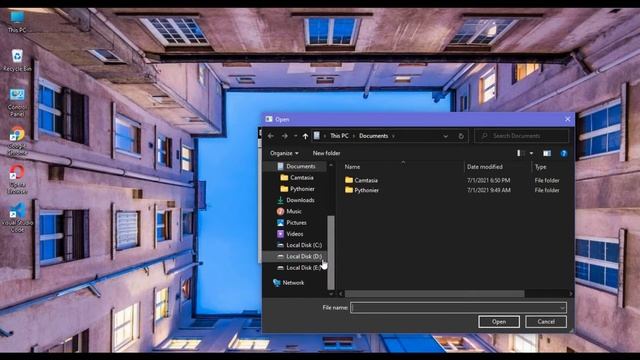The height and width of the screenshot is (360, 640).
Task: Click the Cancel button
Action: click(546, 322)
